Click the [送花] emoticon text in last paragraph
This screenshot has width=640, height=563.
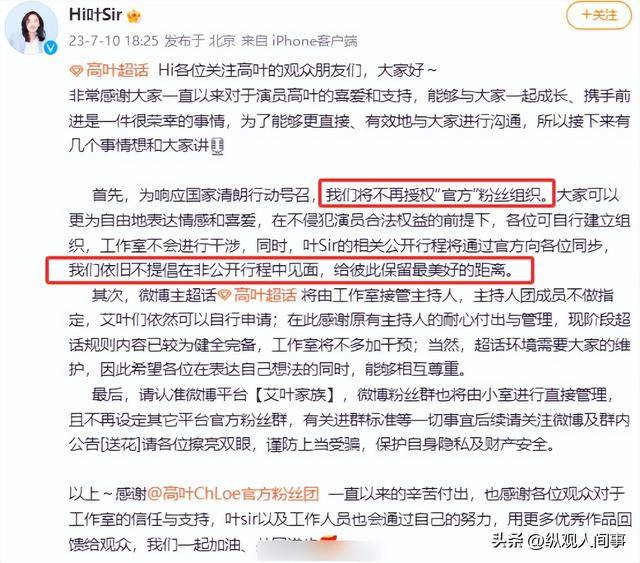pos(120,445)
